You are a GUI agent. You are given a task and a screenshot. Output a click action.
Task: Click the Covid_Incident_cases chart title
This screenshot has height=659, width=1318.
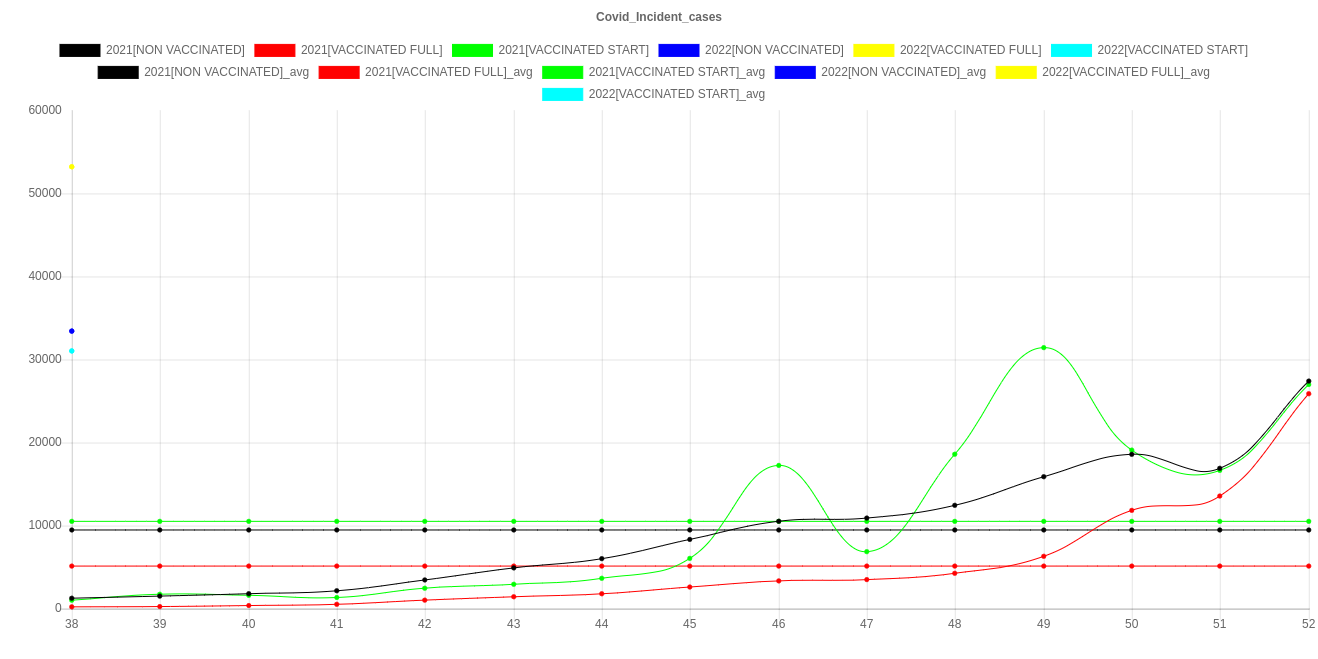[x=659, y=17]
